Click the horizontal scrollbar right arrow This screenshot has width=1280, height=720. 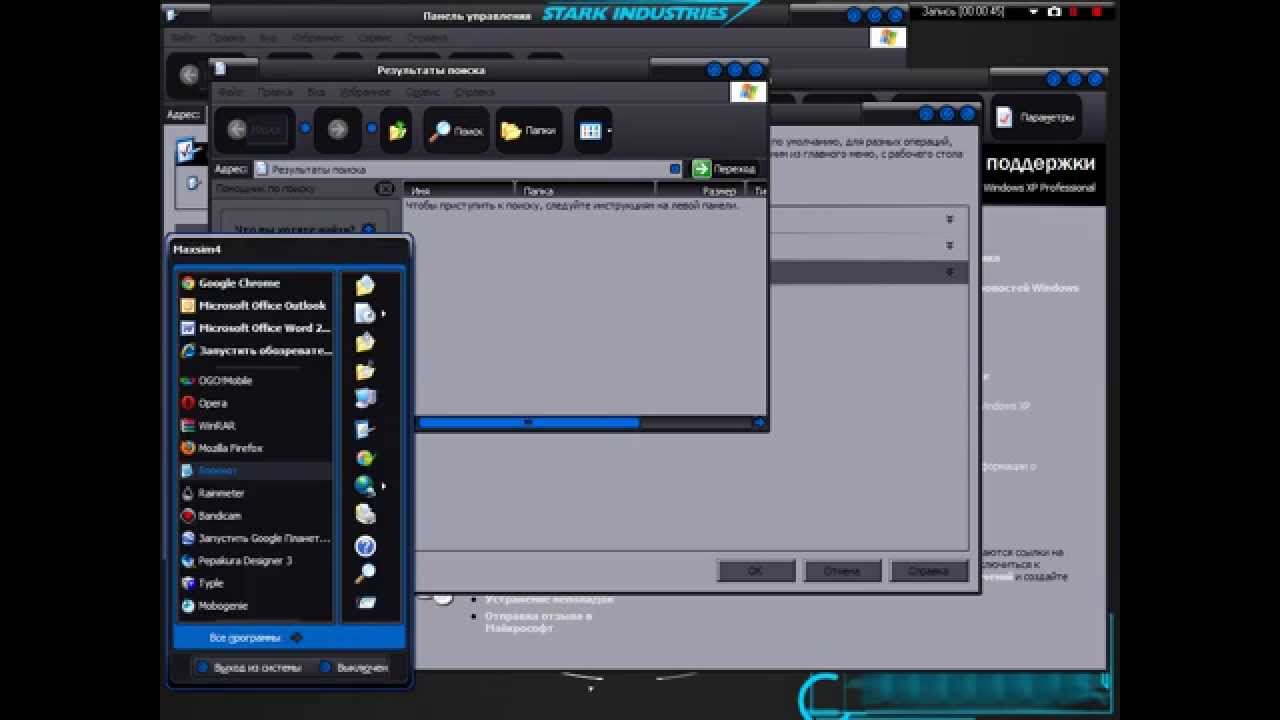tap(760, 423)
